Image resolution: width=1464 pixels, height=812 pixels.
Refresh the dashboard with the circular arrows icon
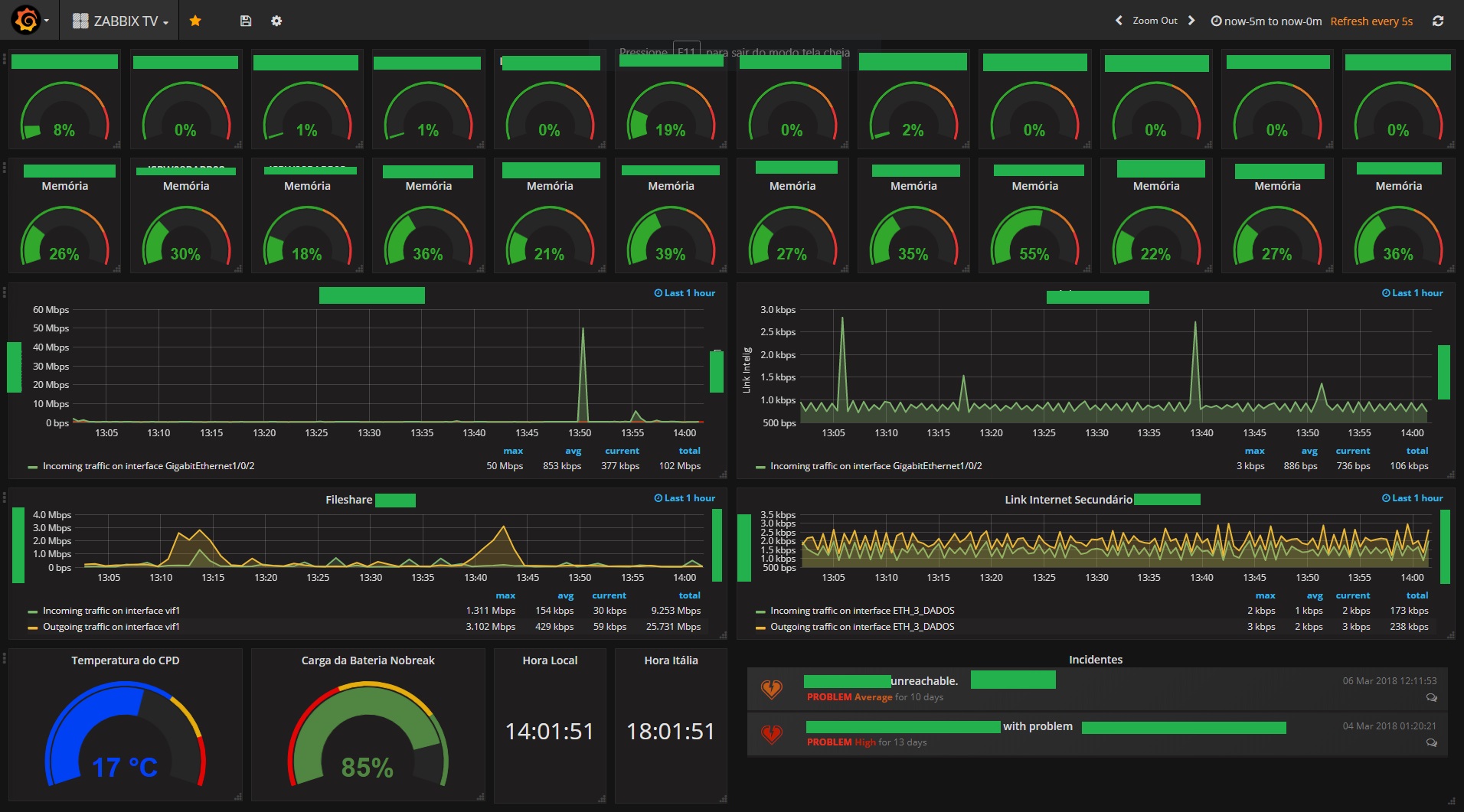(x=1438, y=21)
